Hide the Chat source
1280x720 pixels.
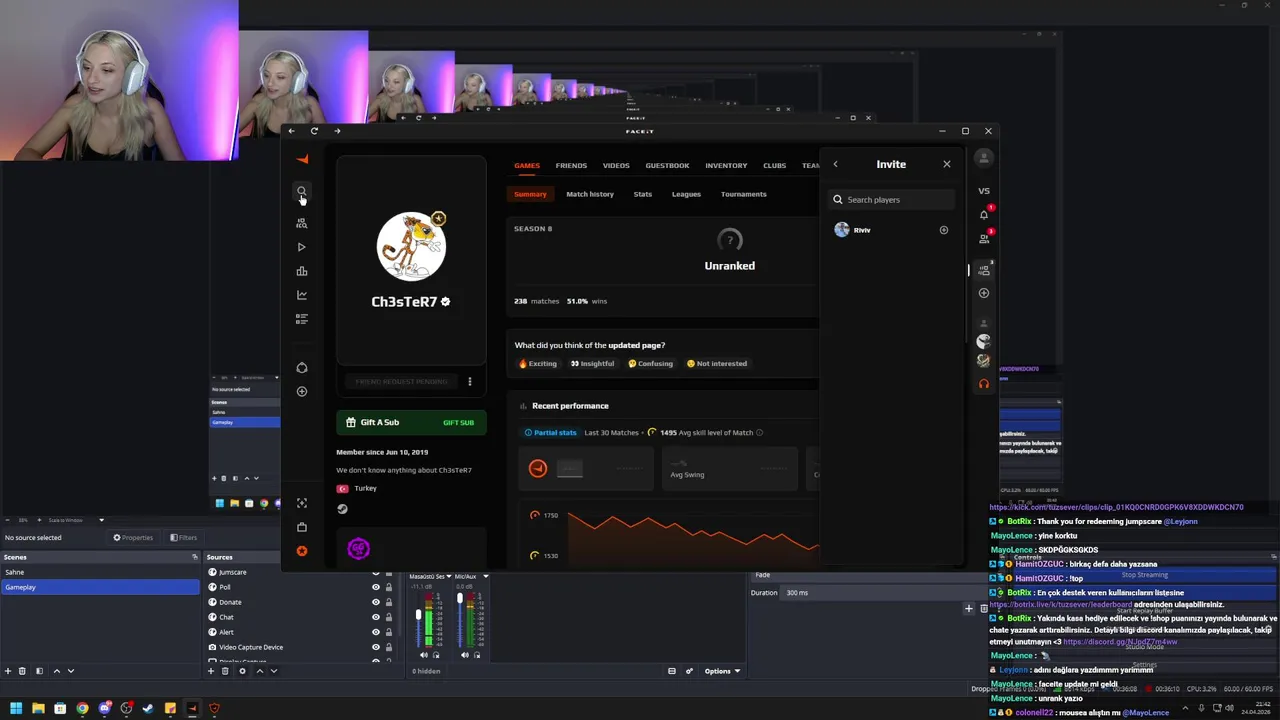376,617
